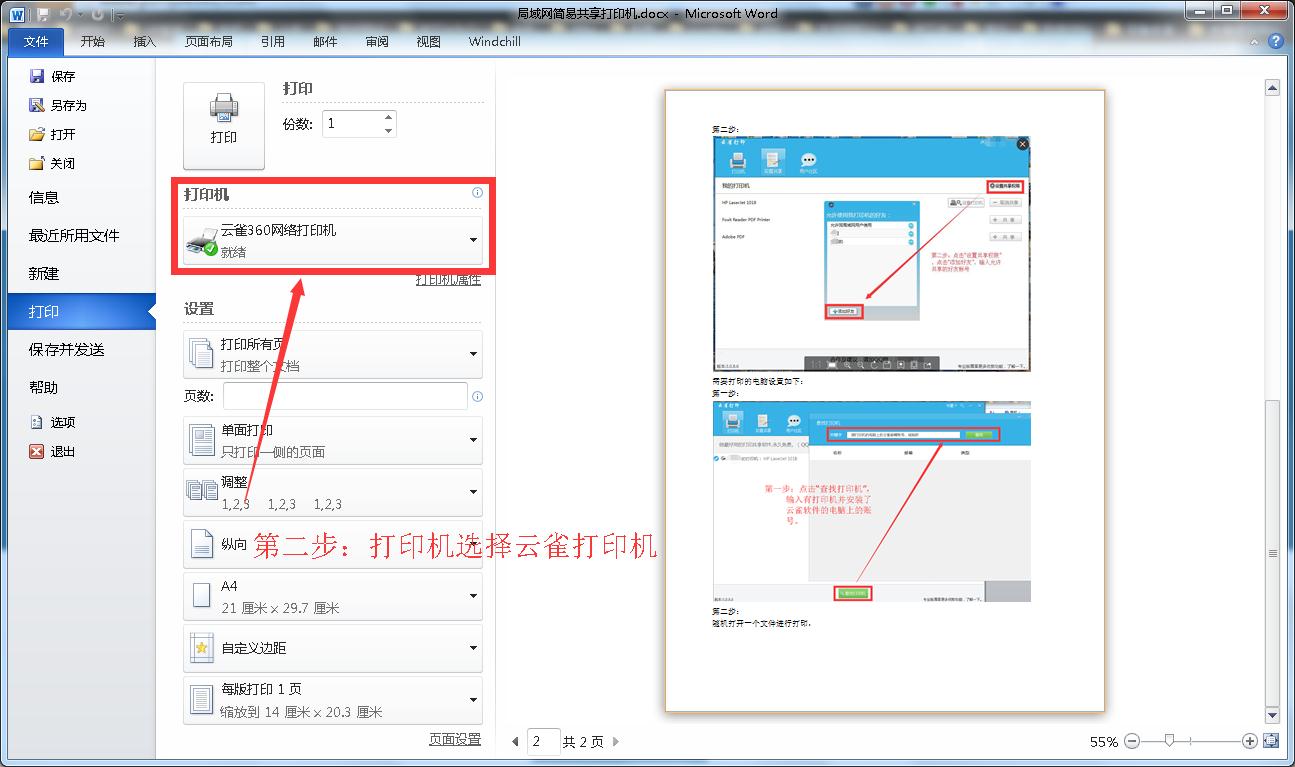The image size is (1295, 767).
Task: Open the 视图 ribbon tab
Action: point(429,42)
